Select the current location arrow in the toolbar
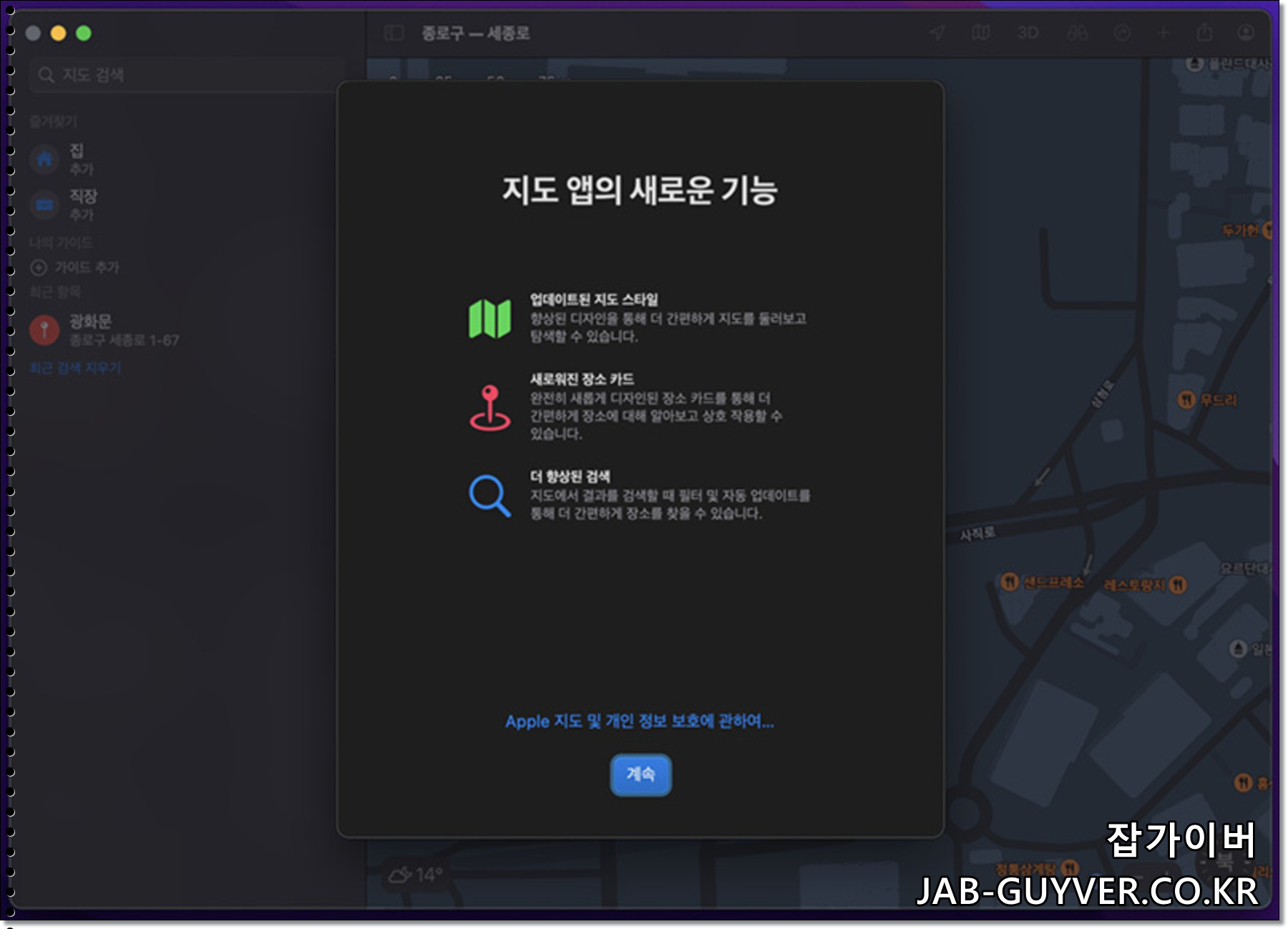This screenshot has width=1288, height=929. pyautogui.click(x=937, y=34)
